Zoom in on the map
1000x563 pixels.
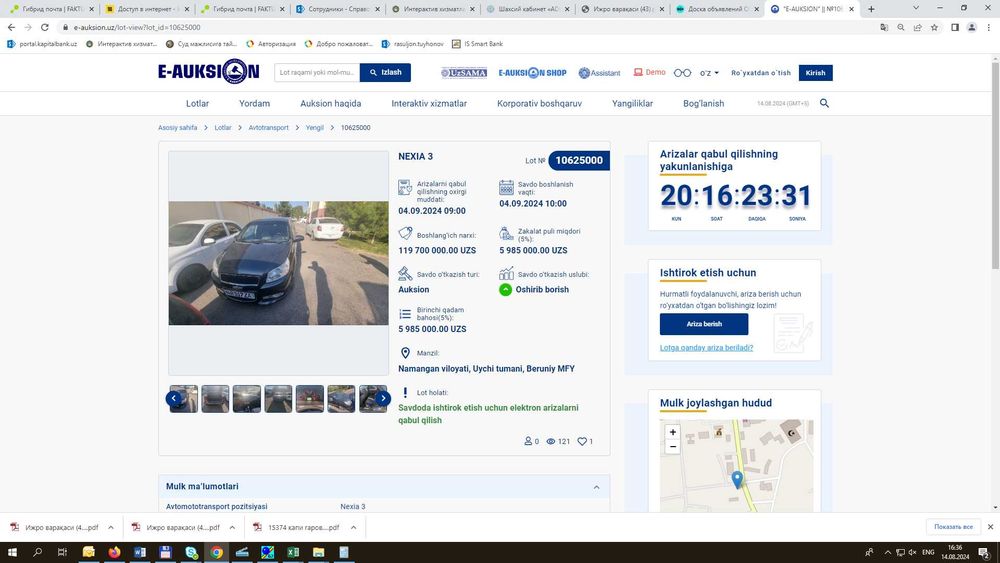(x=672, y=432)
